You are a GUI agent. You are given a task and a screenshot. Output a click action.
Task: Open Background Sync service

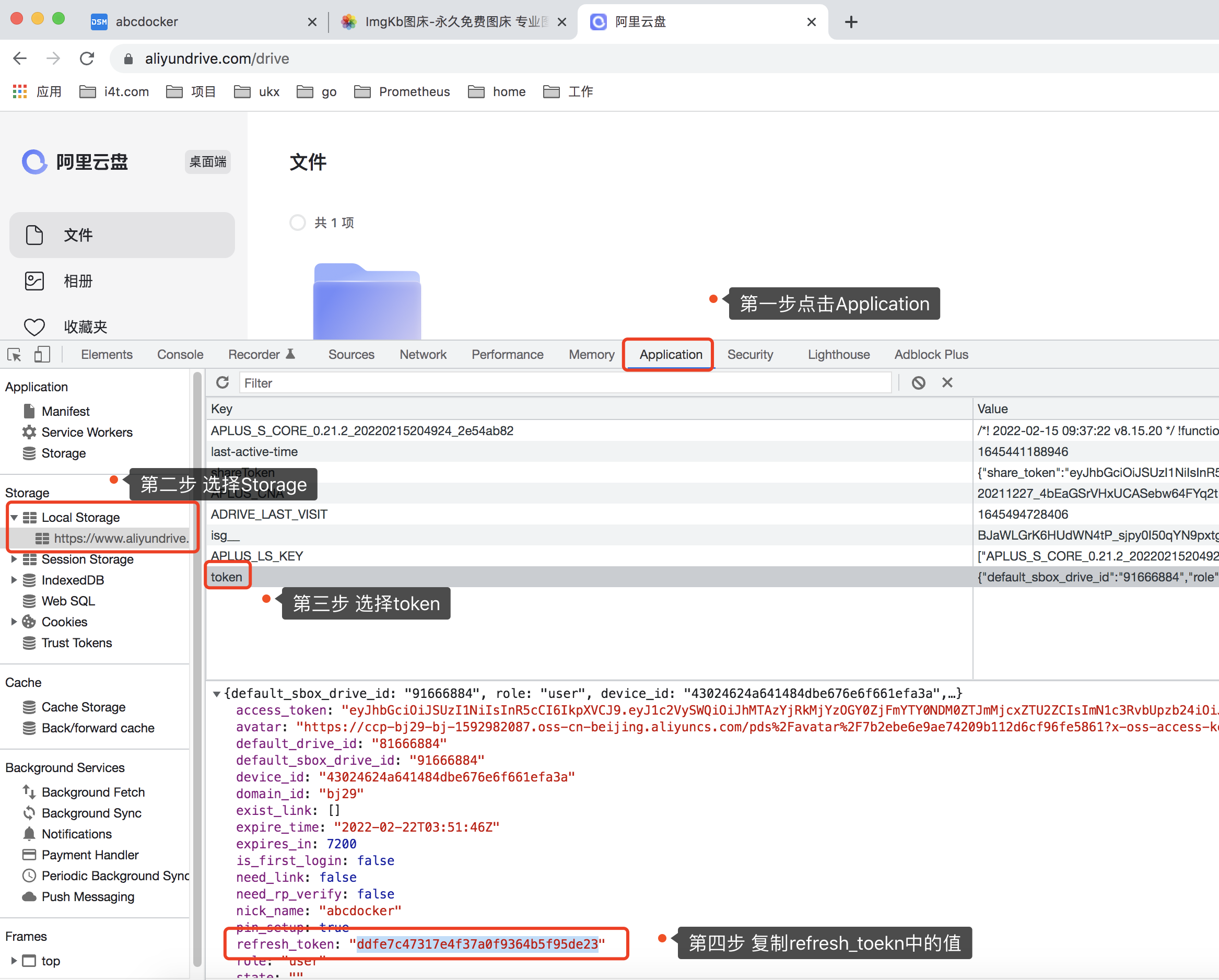click(91, 813)
